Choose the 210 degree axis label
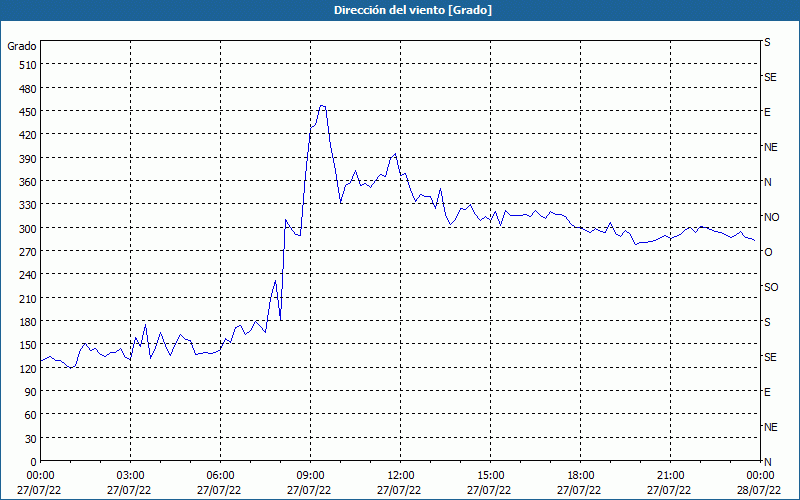 click(29, 298)
